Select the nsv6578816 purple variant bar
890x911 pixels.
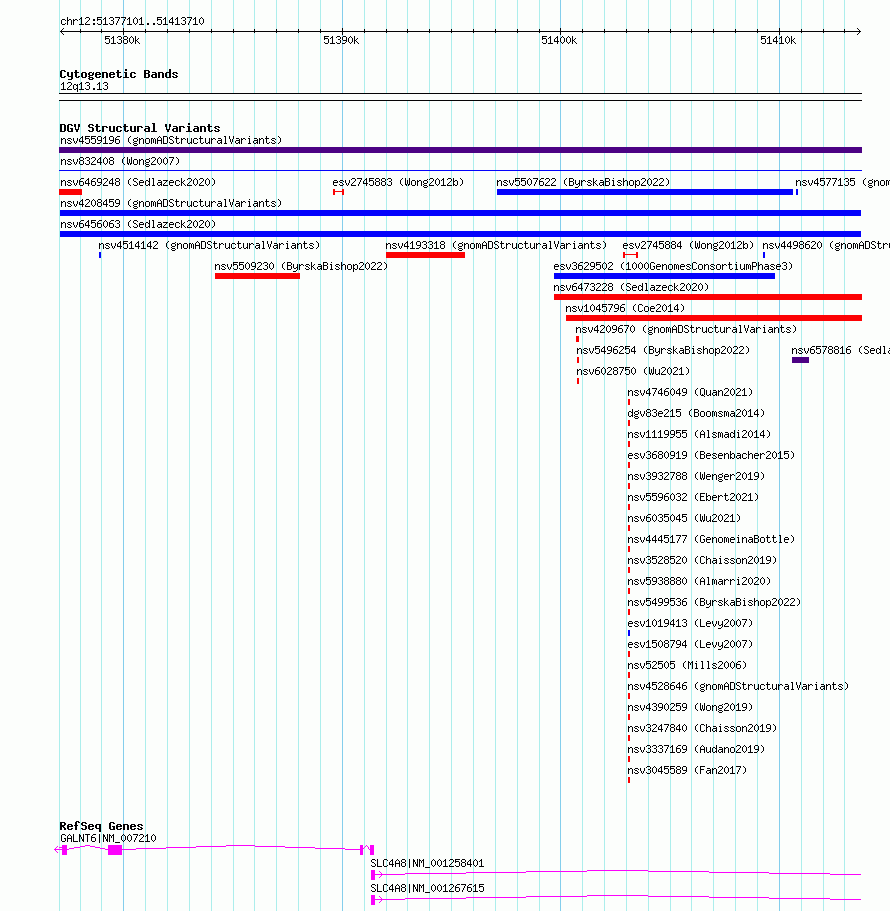pyautogui.click(x=800, y=360)
